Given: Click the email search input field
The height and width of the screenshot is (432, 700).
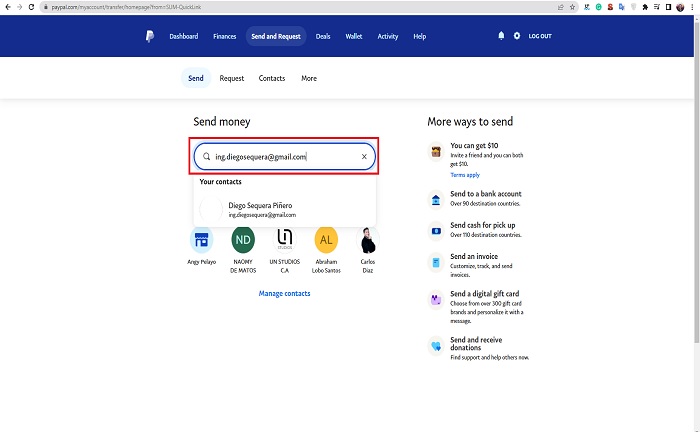Looking at the screenshot, I should click(285, 157).
